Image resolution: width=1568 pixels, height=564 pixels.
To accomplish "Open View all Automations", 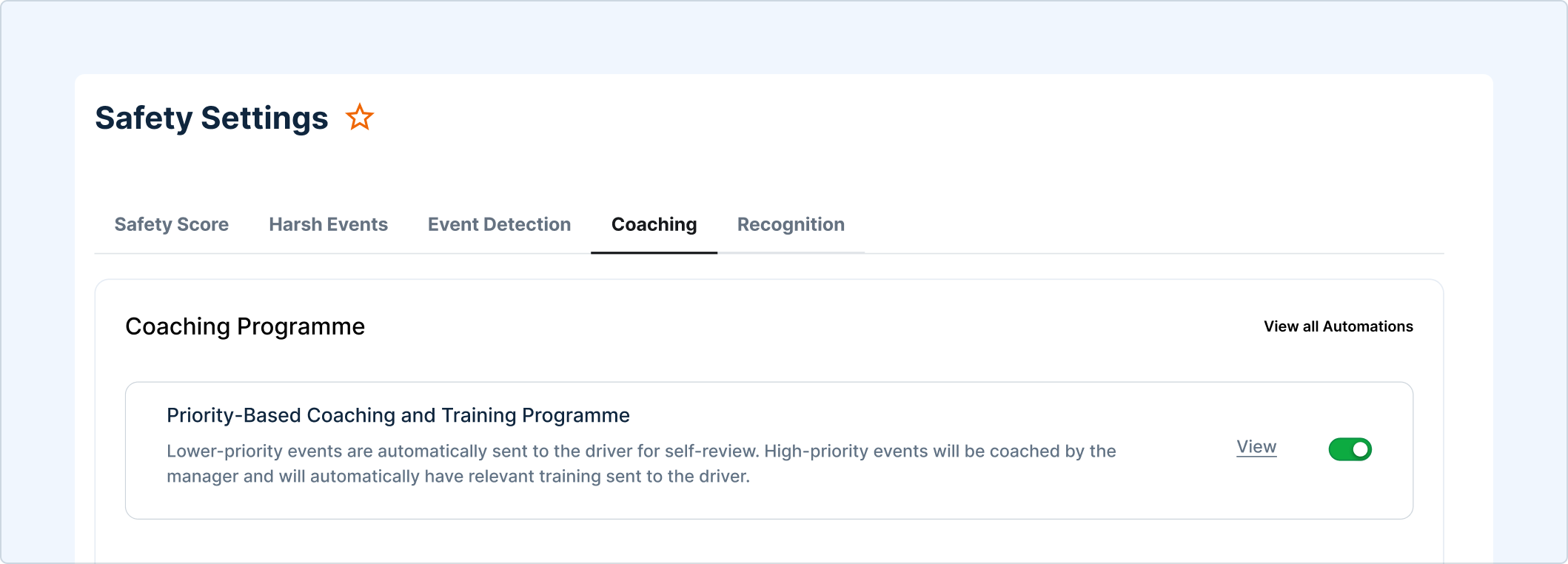I will pos(1337,326).
